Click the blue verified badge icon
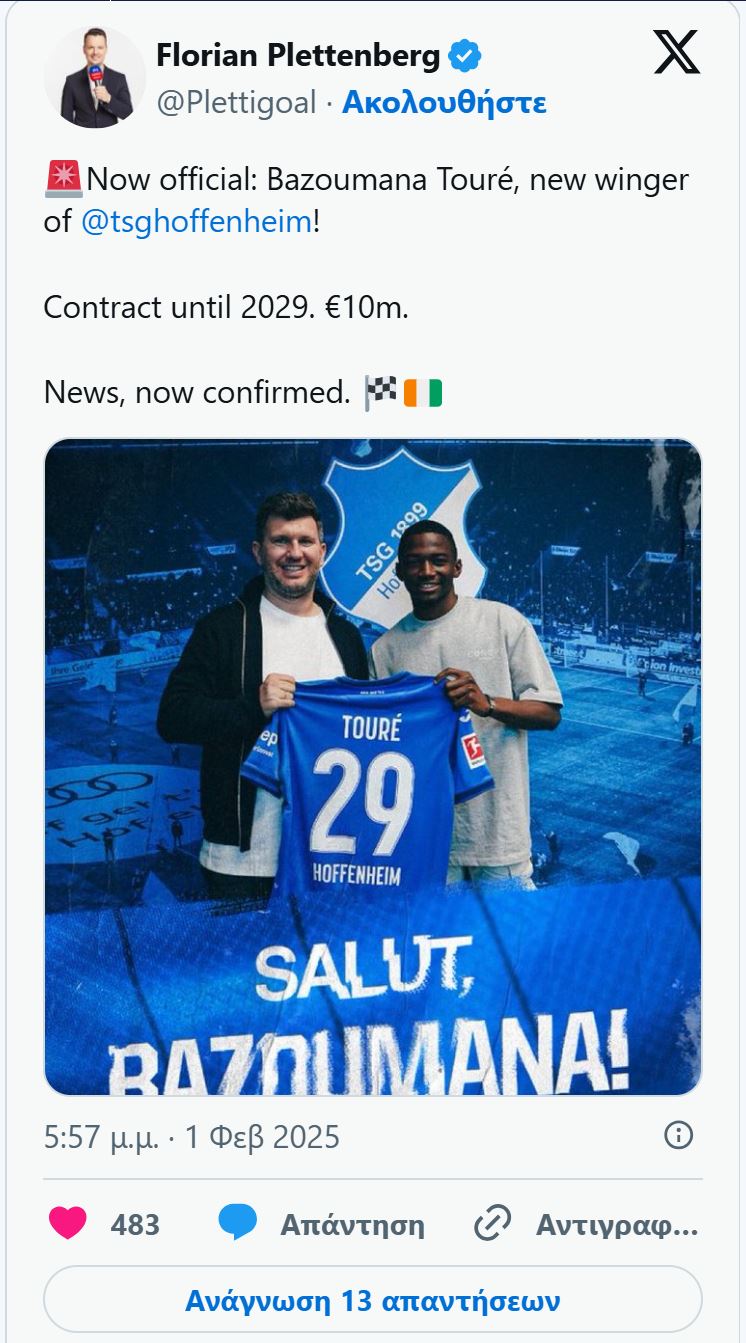The width and height of the screenshot is (746, 1343). click(x=464, y=57)
